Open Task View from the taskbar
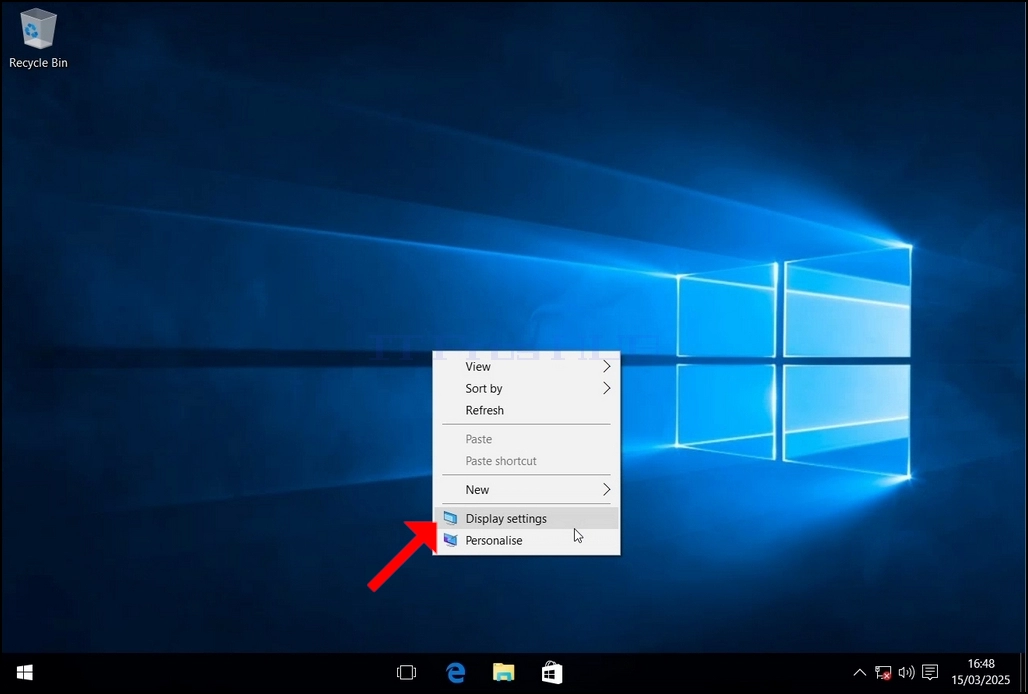The height and width of the screenshot is (694, 1028). coord(406,672)
